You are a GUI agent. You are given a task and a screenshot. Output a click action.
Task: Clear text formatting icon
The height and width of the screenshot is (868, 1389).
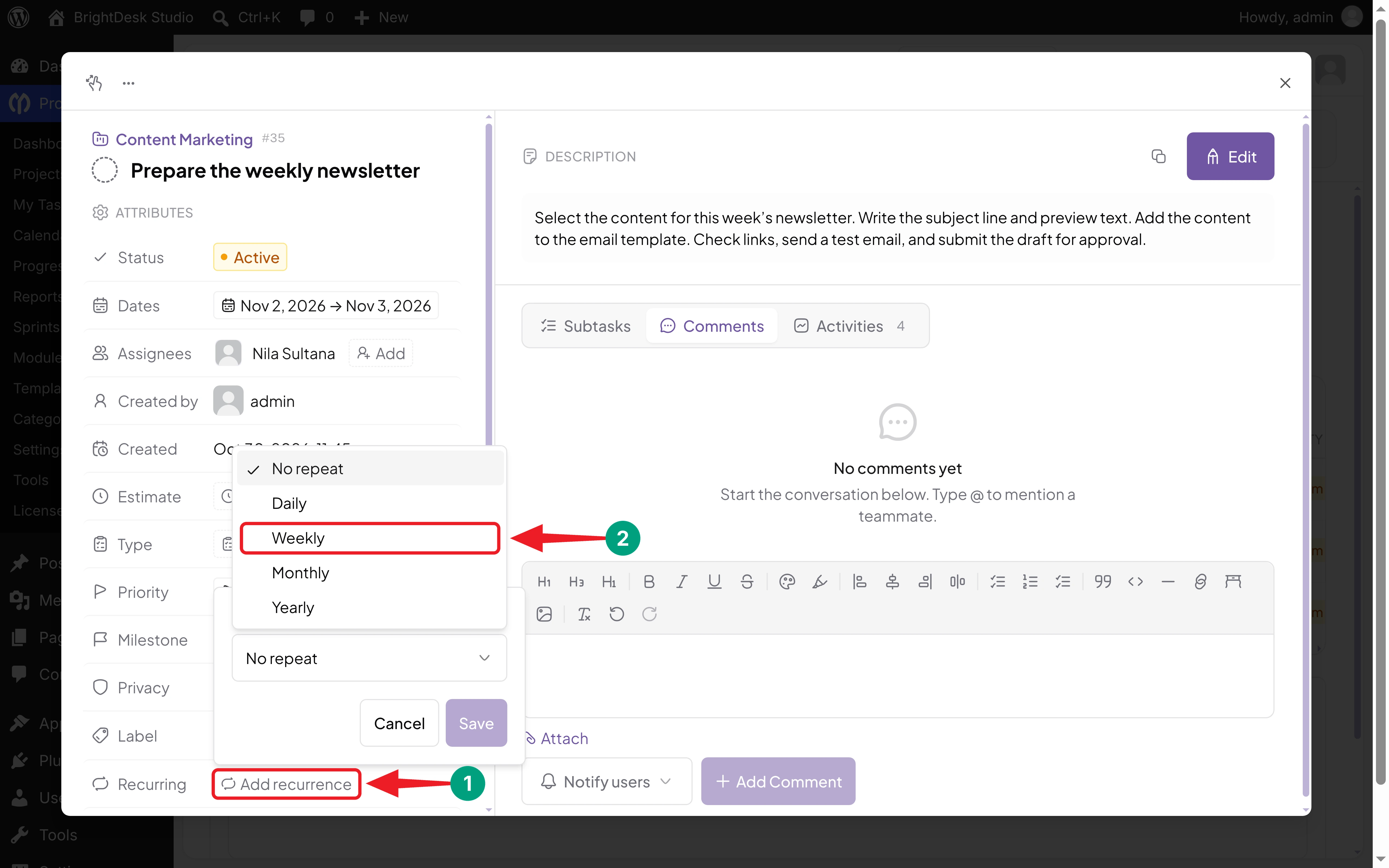pos(584,614)
